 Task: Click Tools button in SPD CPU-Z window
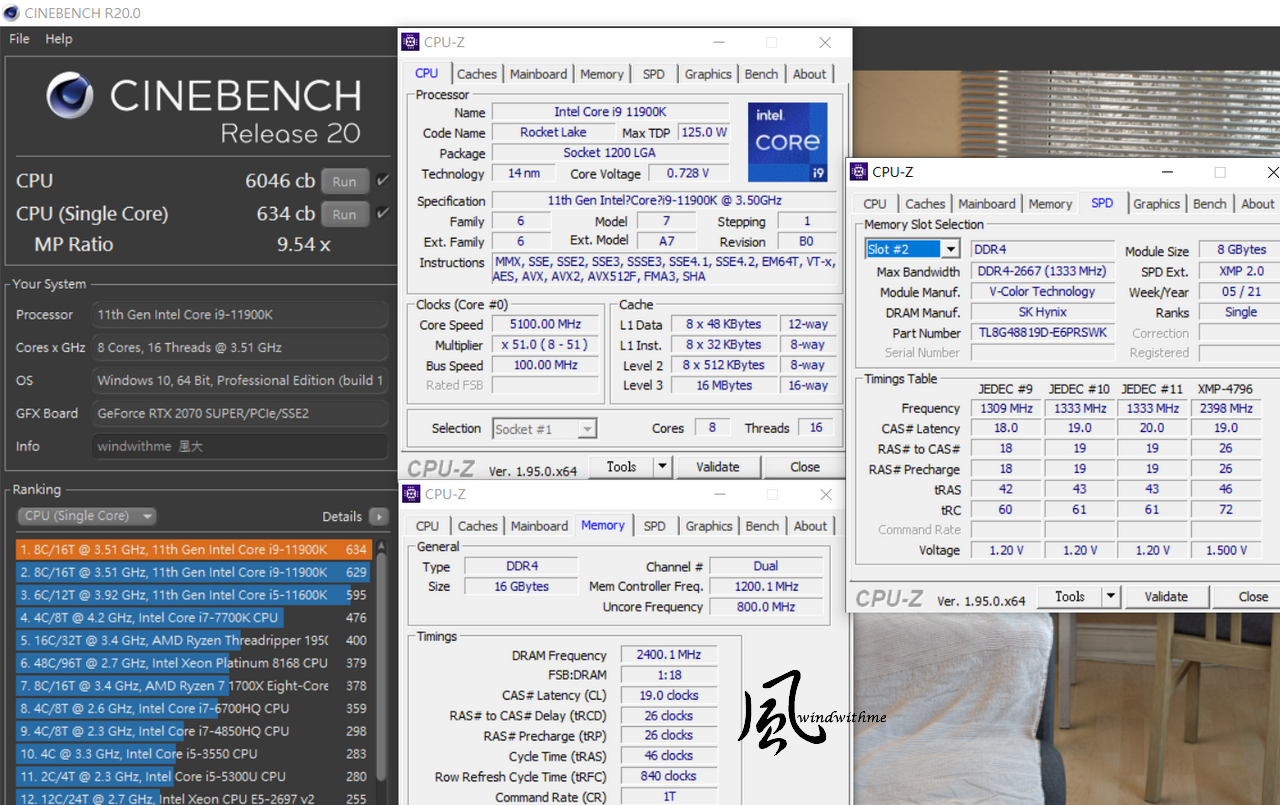(1070, 597)
